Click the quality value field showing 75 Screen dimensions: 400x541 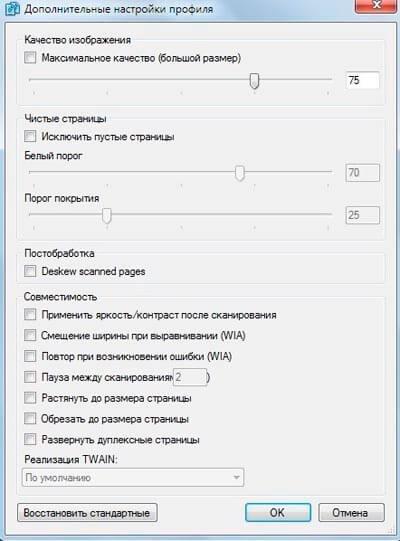(362, 80)
